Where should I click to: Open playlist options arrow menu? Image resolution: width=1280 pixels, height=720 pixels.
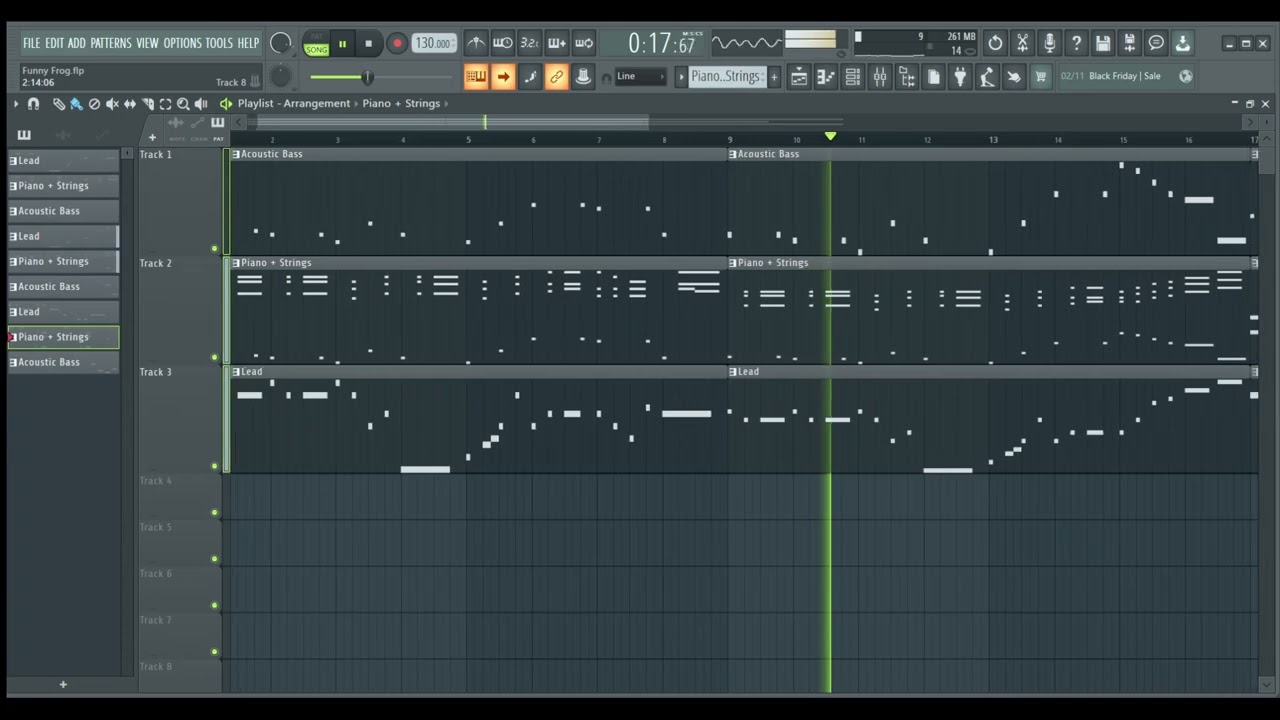(16, 104)
